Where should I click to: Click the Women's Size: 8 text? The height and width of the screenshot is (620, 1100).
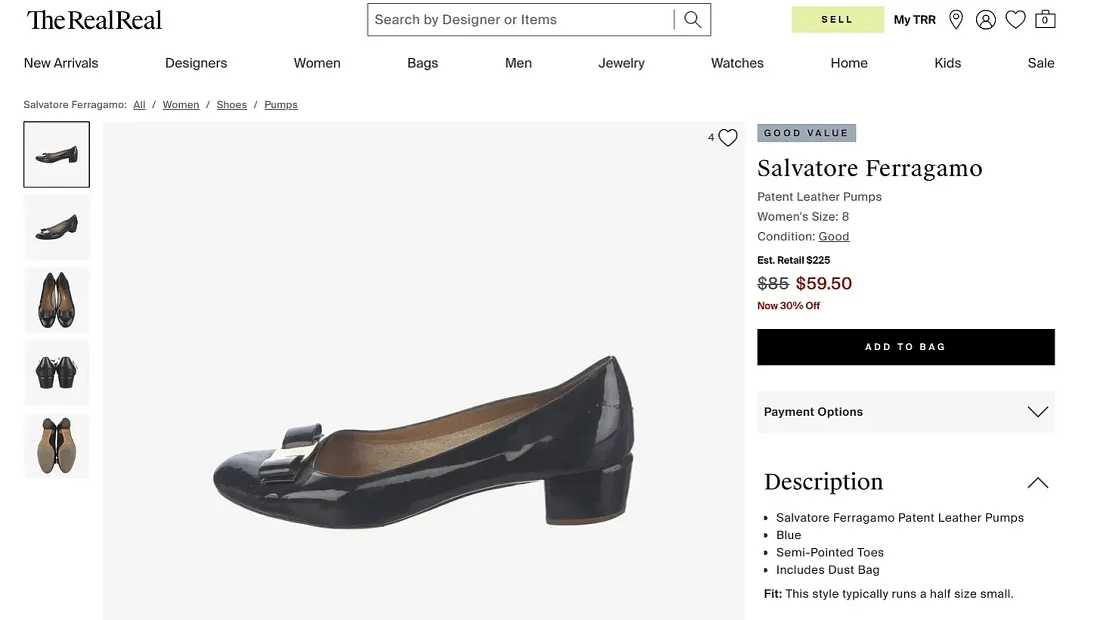[x=803, y=217]
